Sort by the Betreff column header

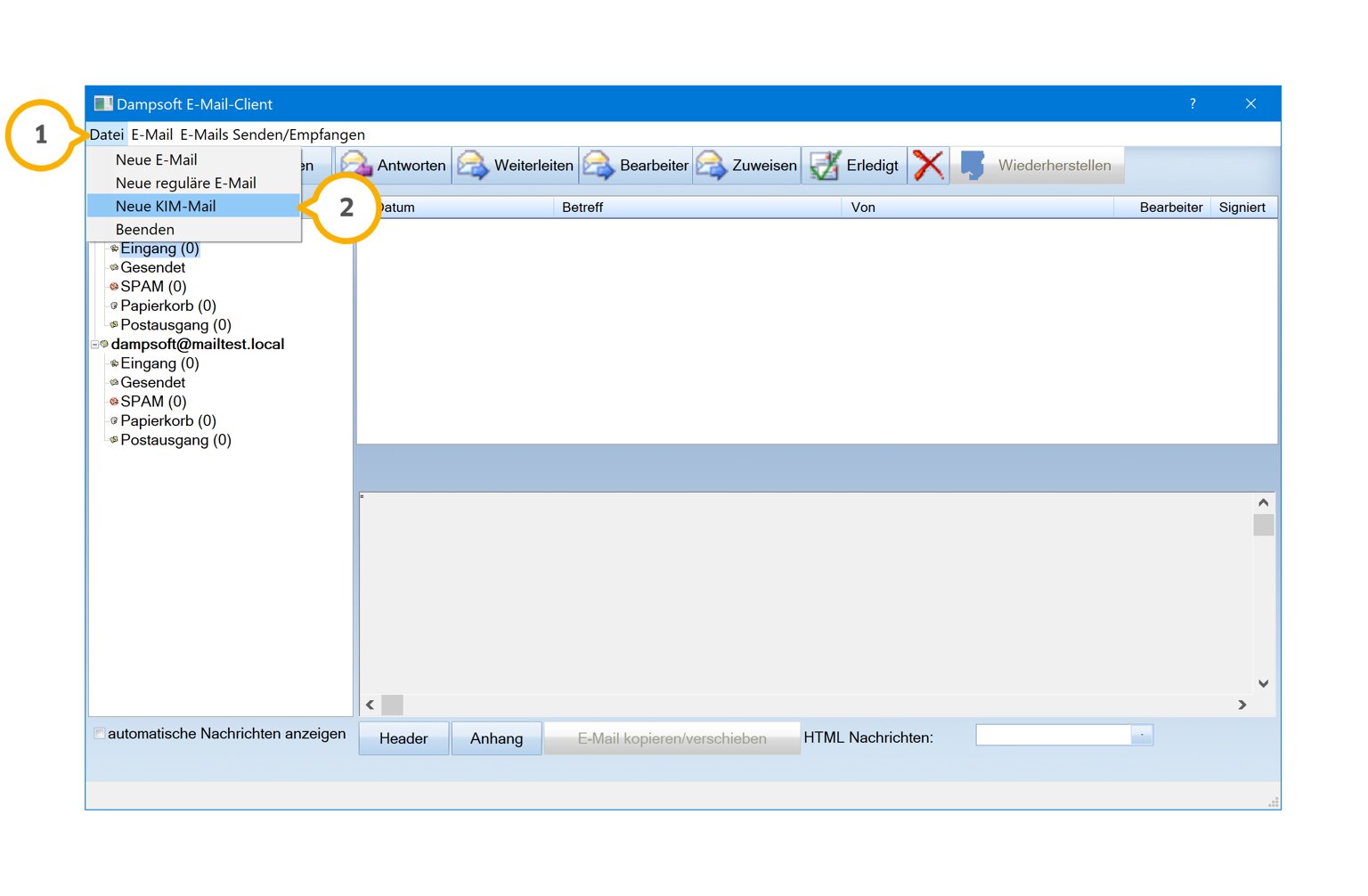(697, 208)
